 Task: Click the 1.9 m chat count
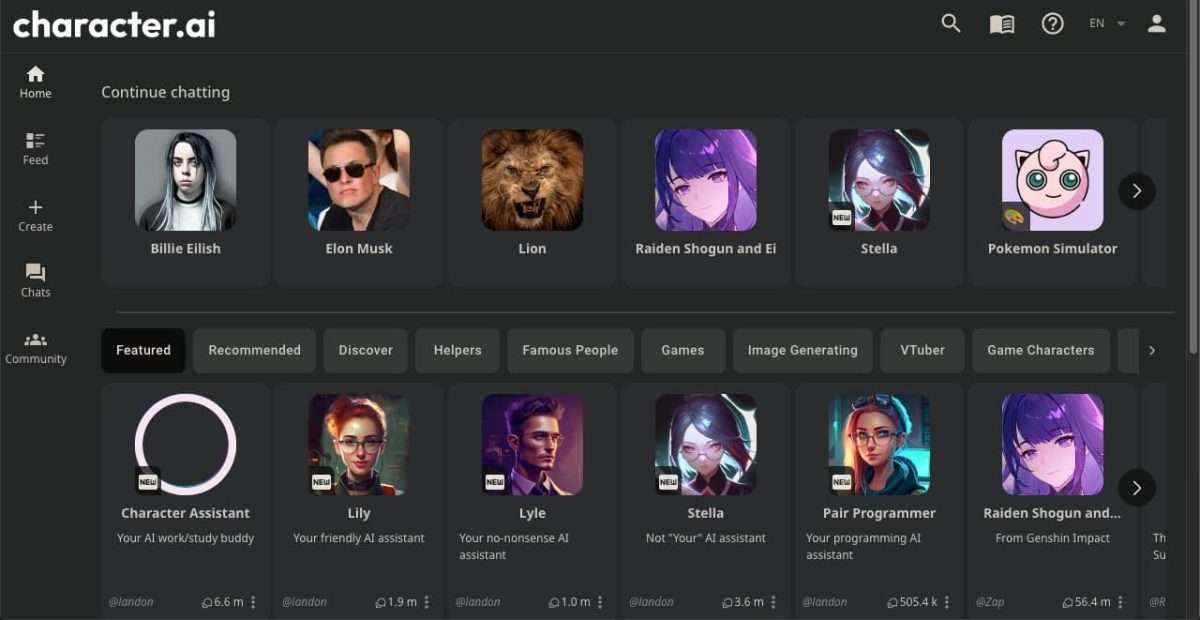(x=396, y=602)
